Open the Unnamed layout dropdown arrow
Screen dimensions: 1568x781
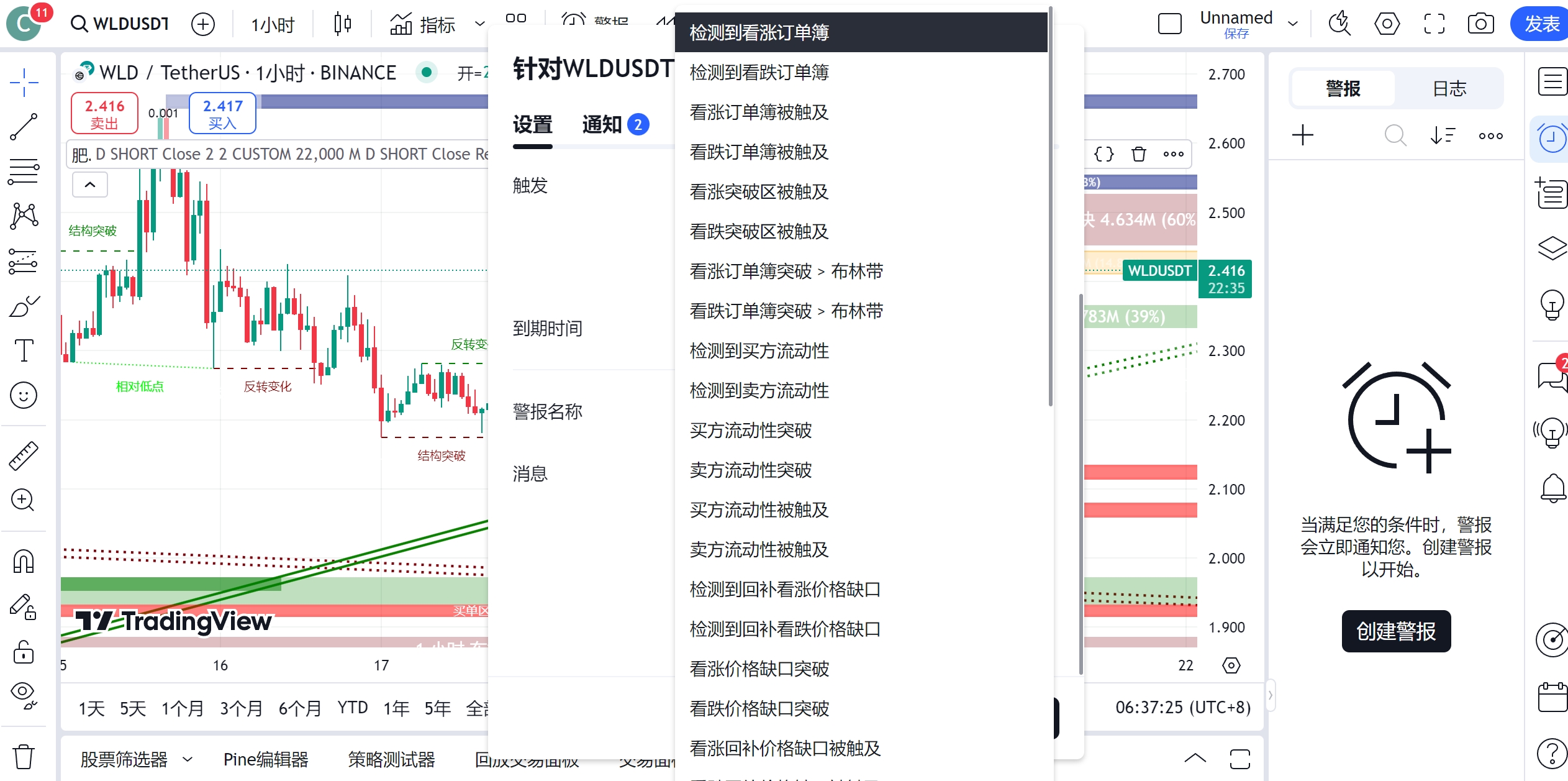[1294, 24]
